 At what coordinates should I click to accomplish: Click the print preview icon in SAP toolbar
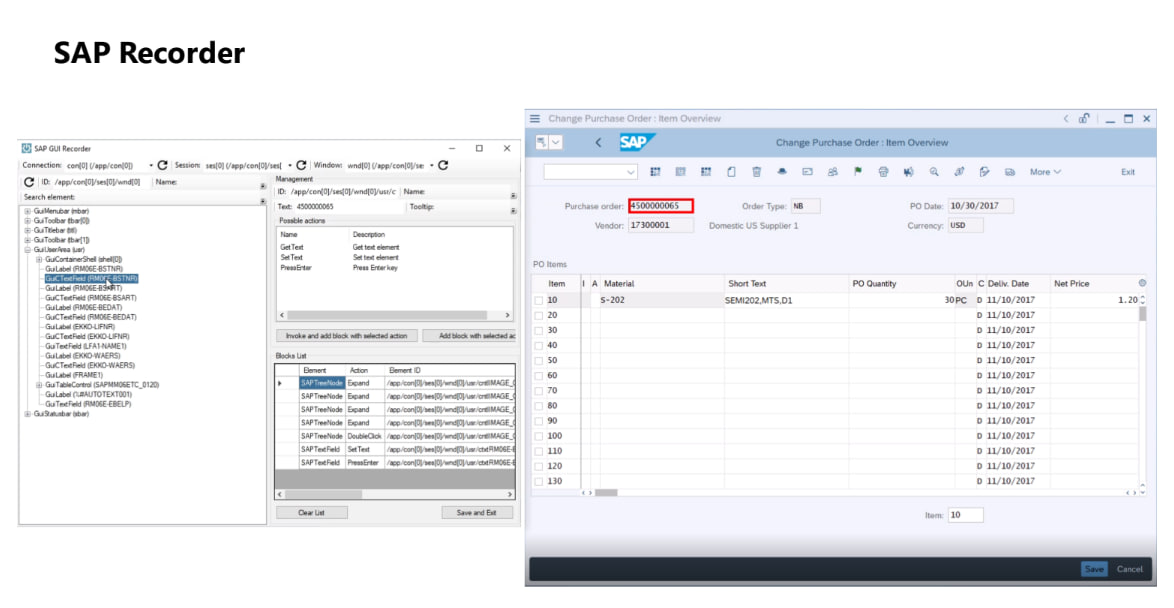pos(883,172)
